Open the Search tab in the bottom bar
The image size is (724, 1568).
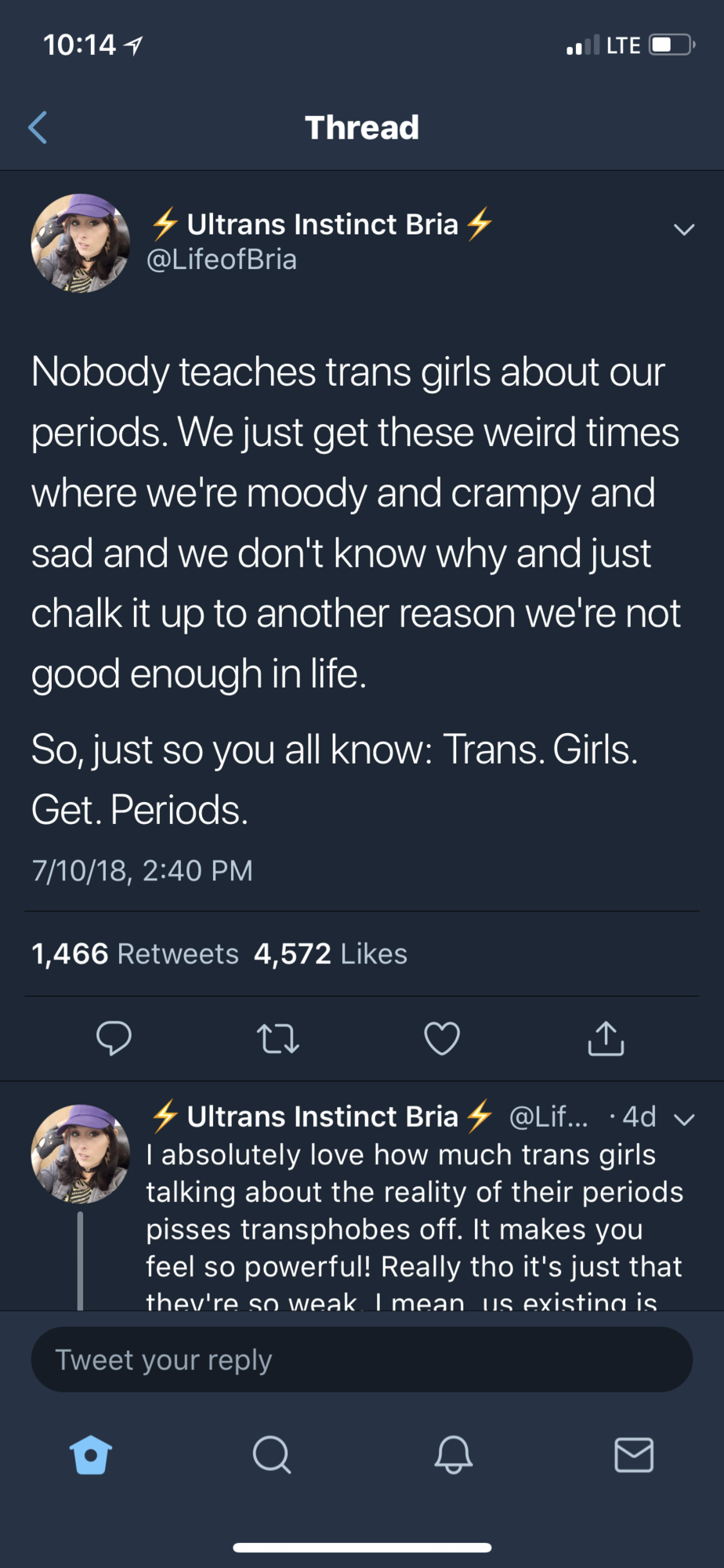(272, 1455)
